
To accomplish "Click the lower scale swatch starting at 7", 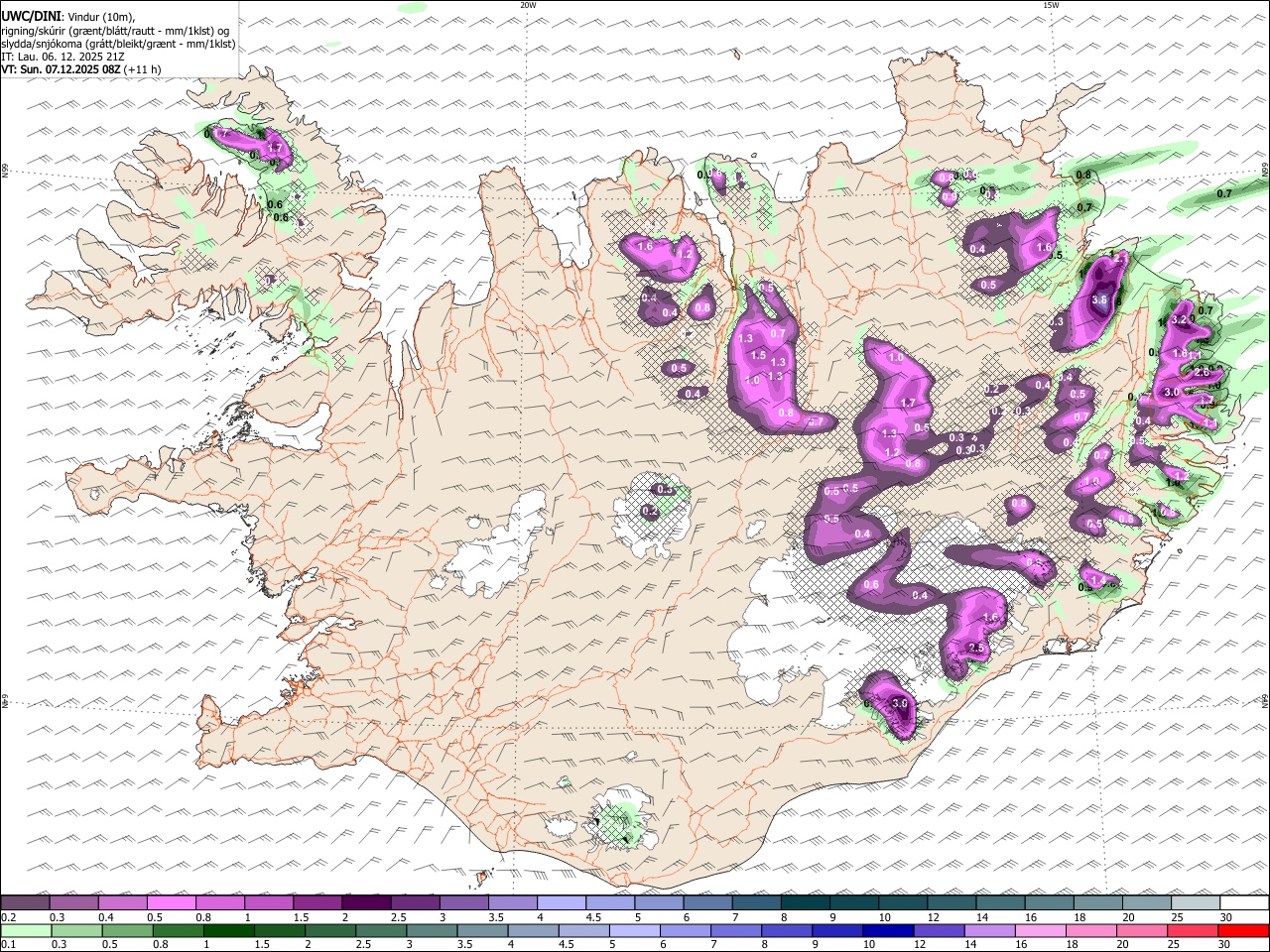I will coord(735,930).
